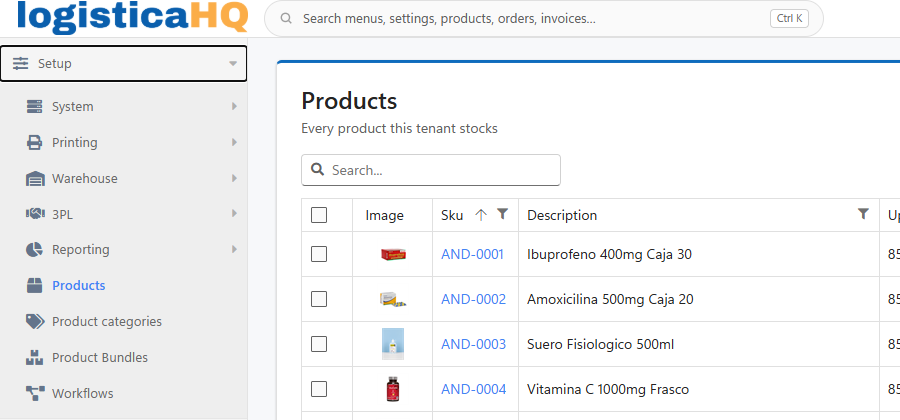The image size is (900, 420).
Task: Go to Products in the sidebar
Action: [123, 285]
